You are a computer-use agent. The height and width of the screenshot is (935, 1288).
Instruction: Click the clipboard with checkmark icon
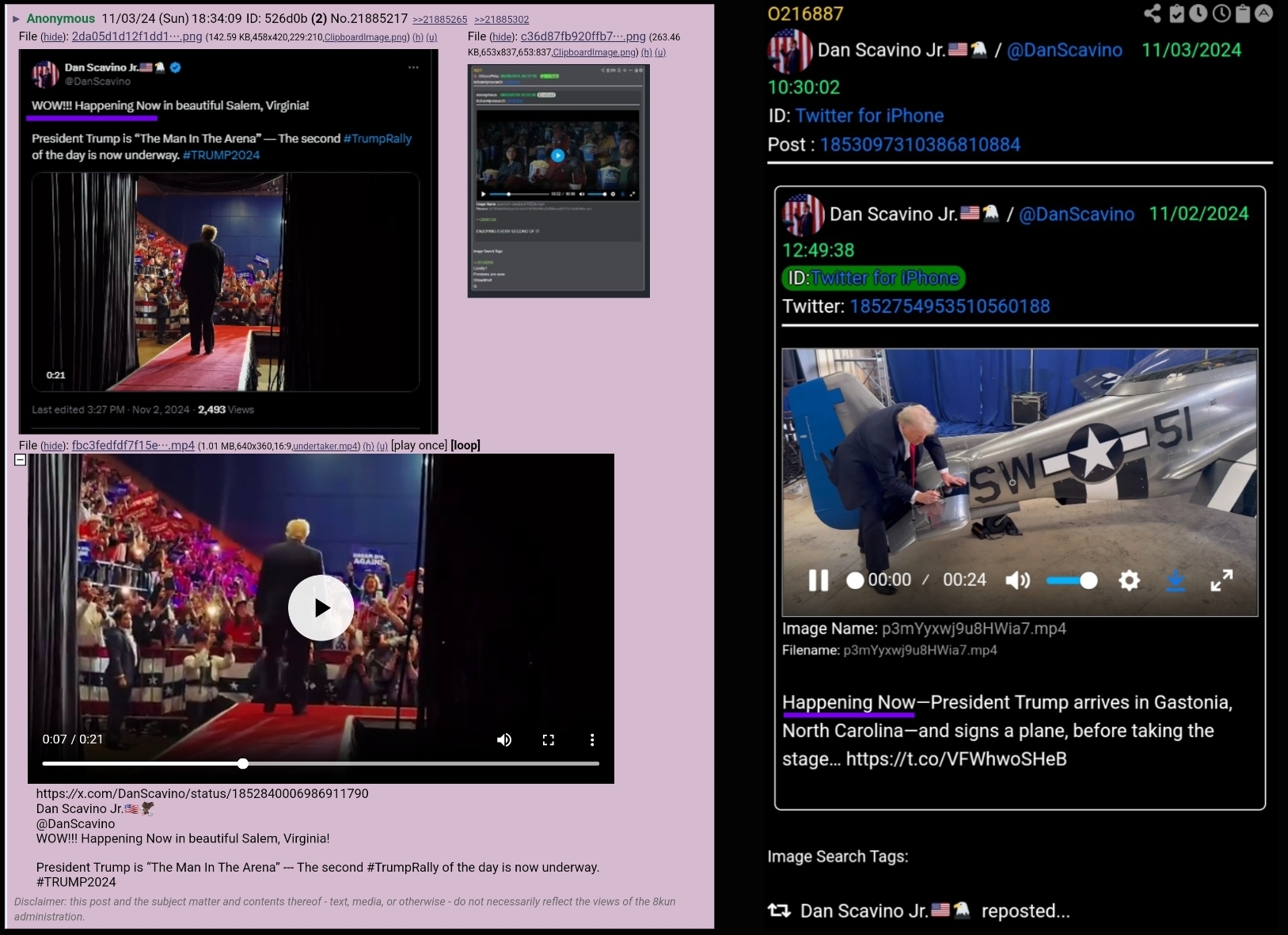pyautogui.click(x=1177, y=13)
